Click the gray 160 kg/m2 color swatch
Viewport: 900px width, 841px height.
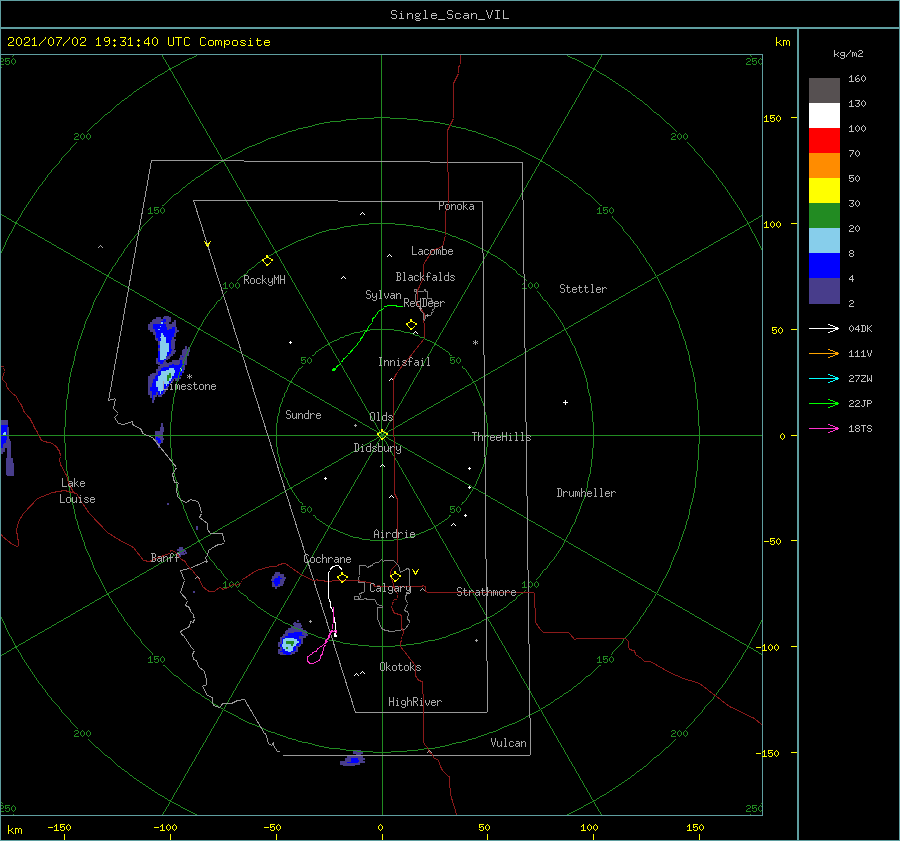[x=824, y=91]
